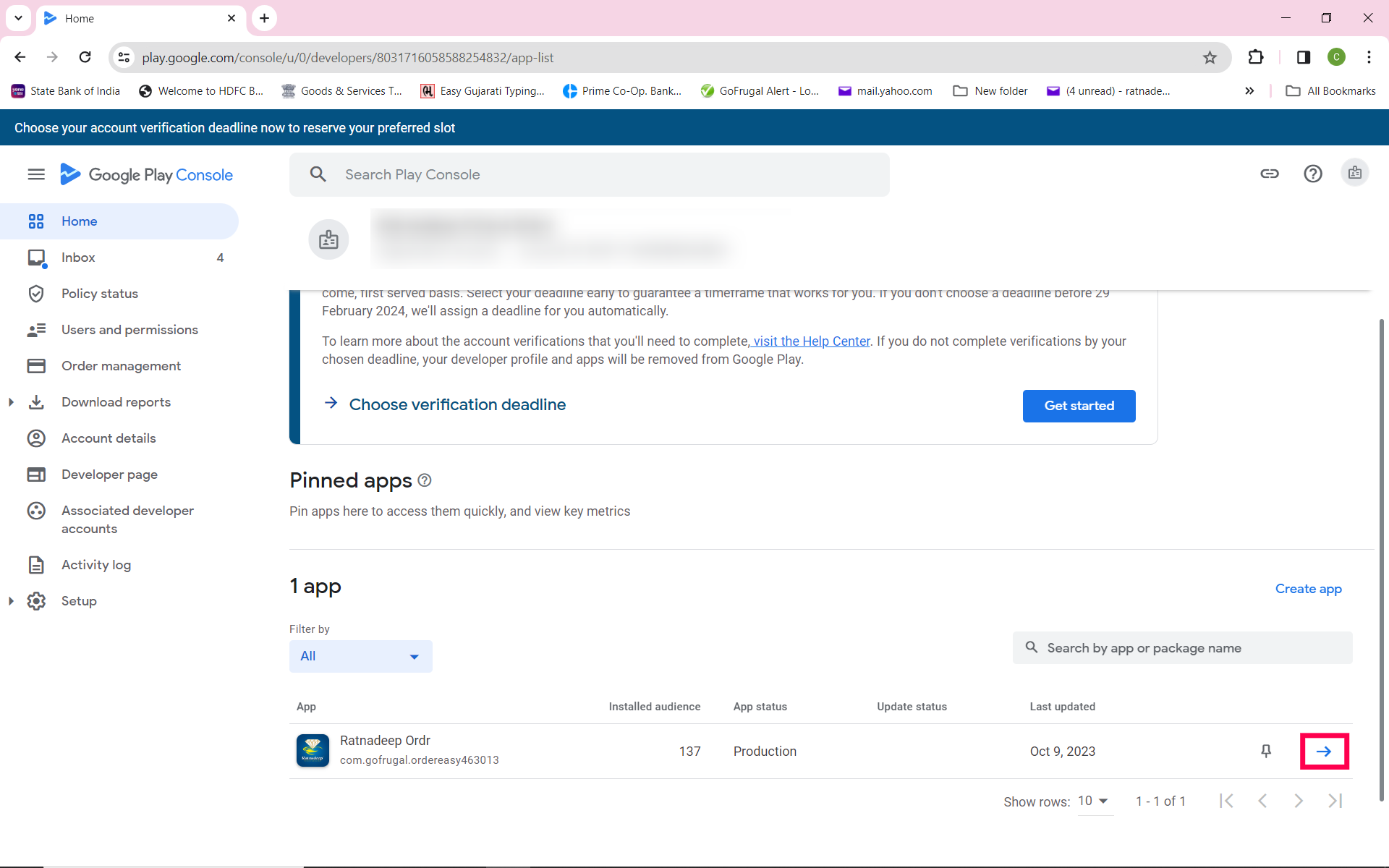This screenshot has height=868, width=1389.
Task: Click the Create app link
Action: click(x=1308, y=589)
